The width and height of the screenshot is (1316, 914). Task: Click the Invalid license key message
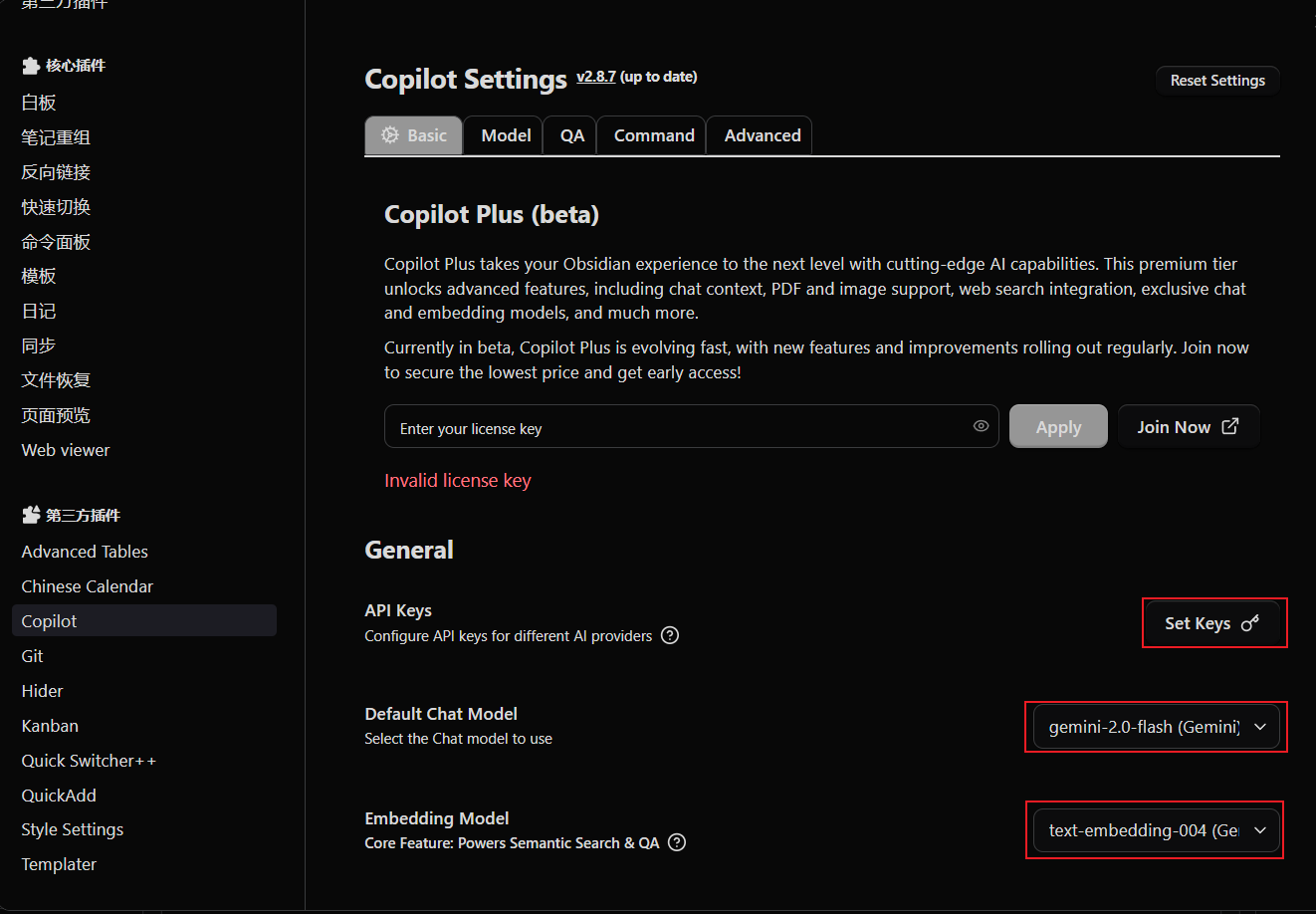tap(458, 481)
